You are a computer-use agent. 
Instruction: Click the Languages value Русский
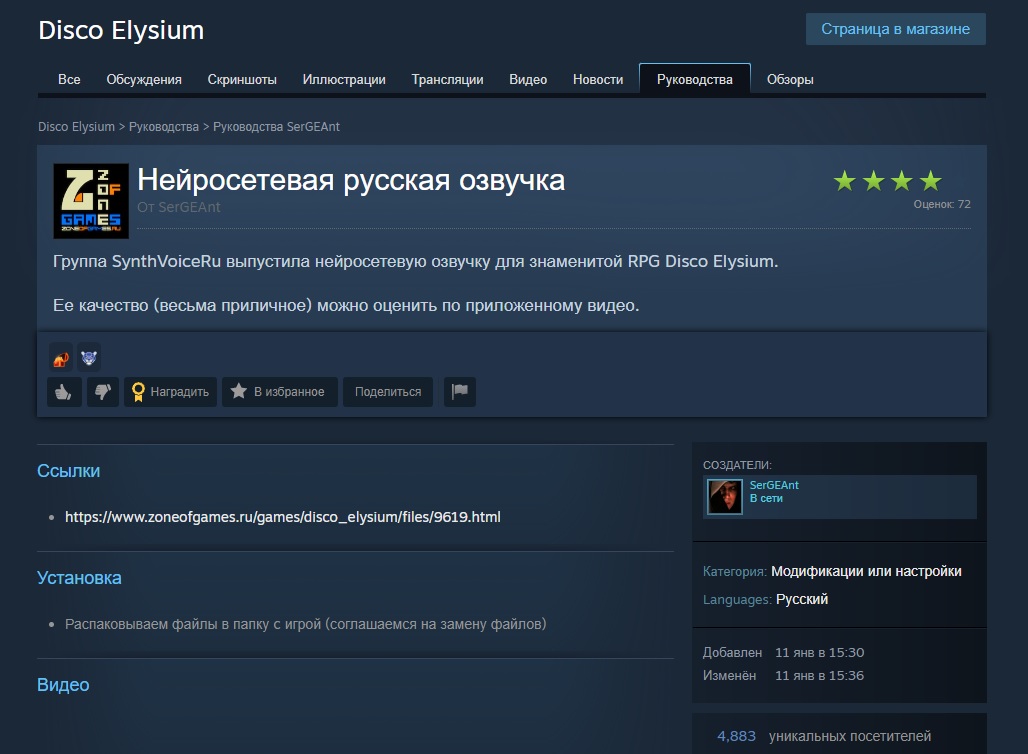[x=802, y=599]
